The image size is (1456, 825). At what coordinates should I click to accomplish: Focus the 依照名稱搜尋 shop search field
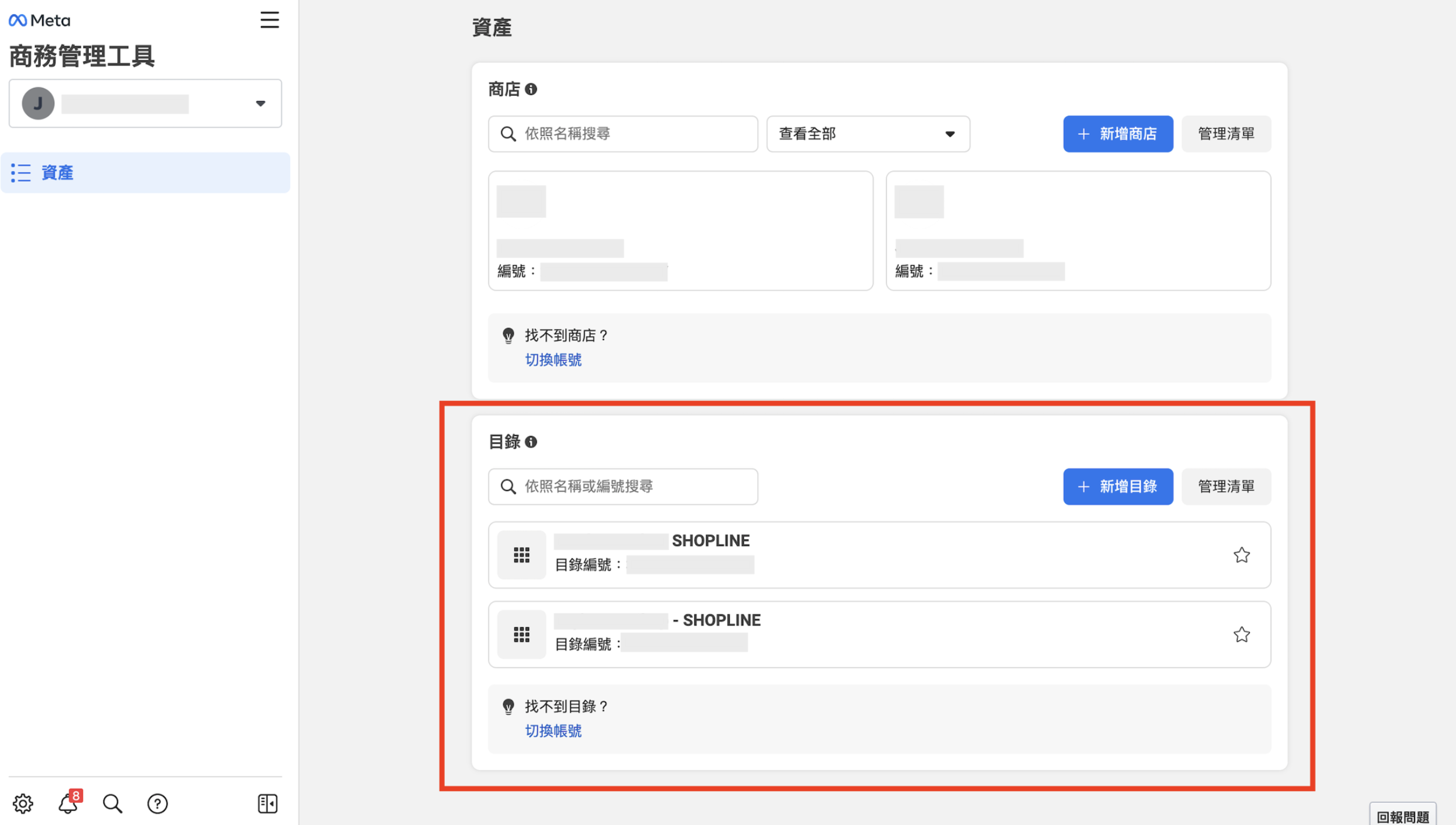coord(623,134)
